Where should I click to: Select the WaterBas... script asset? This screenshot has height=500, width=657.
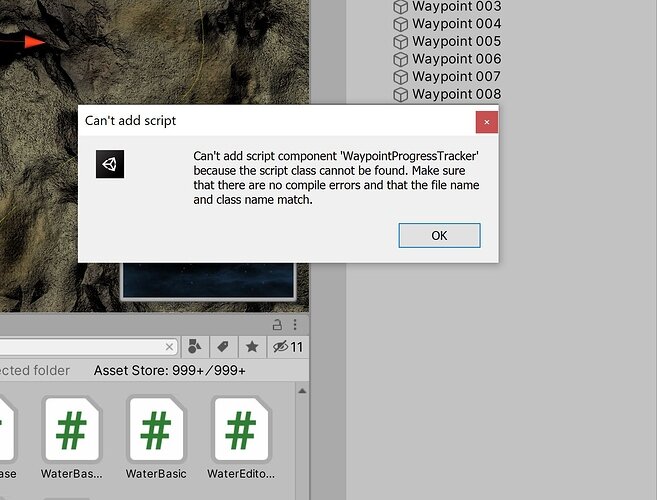pos(72,438)
